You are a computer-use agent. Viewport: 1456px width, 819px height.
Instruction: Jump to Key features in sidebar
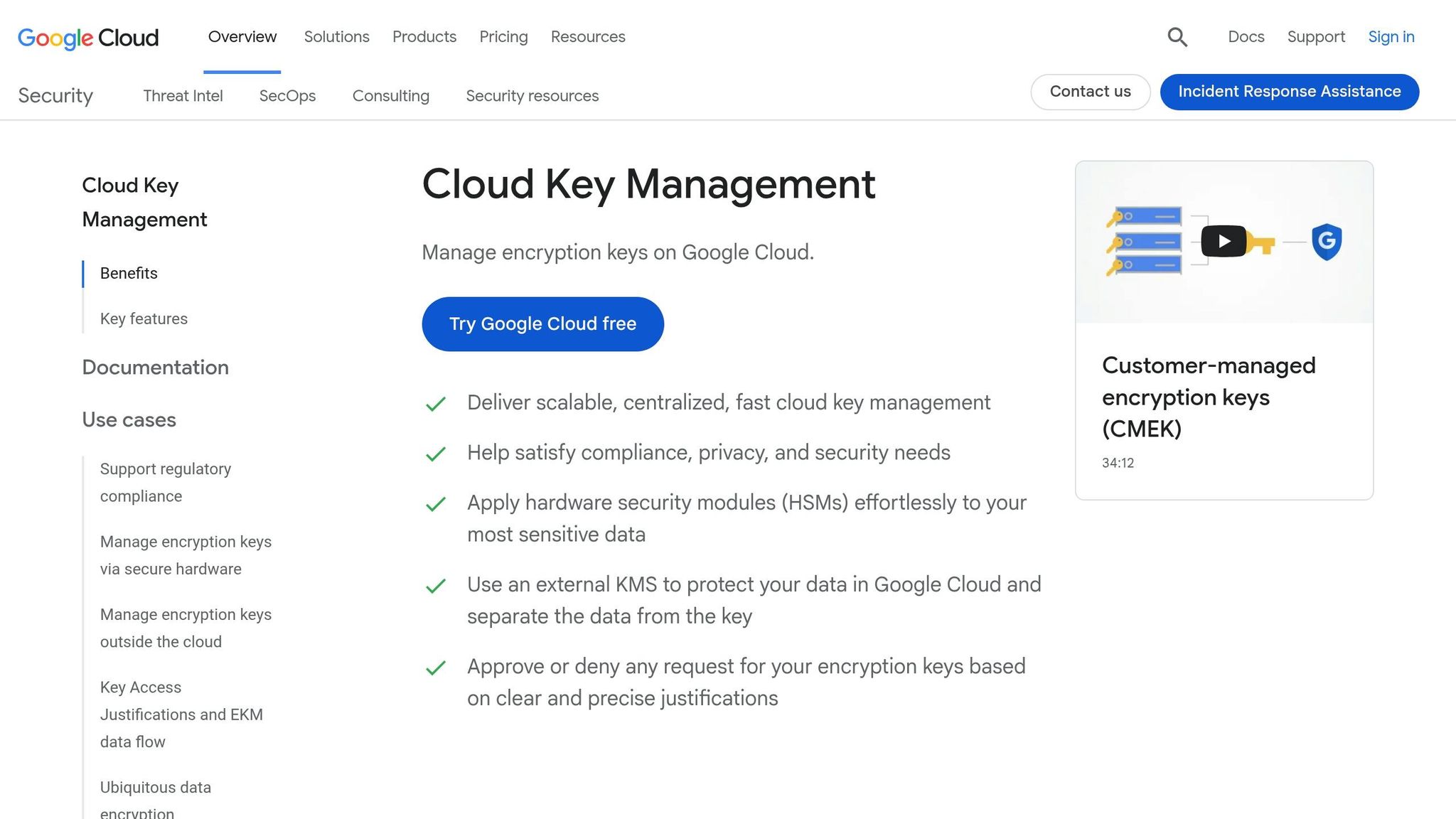pos(144,319)
